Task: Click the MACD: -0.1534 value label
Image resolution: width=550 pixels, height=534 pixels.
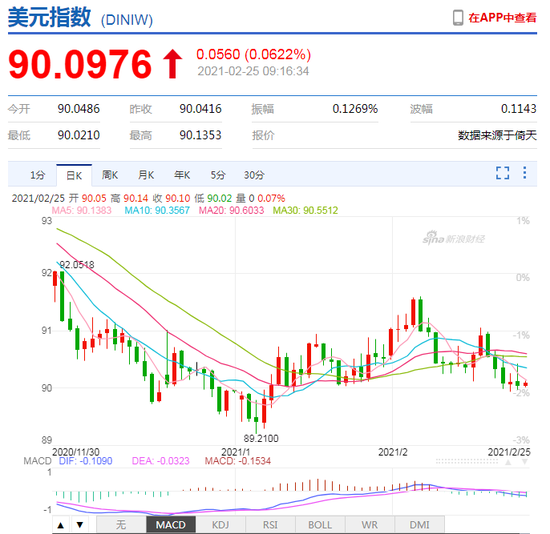Action: click(238, 461)
